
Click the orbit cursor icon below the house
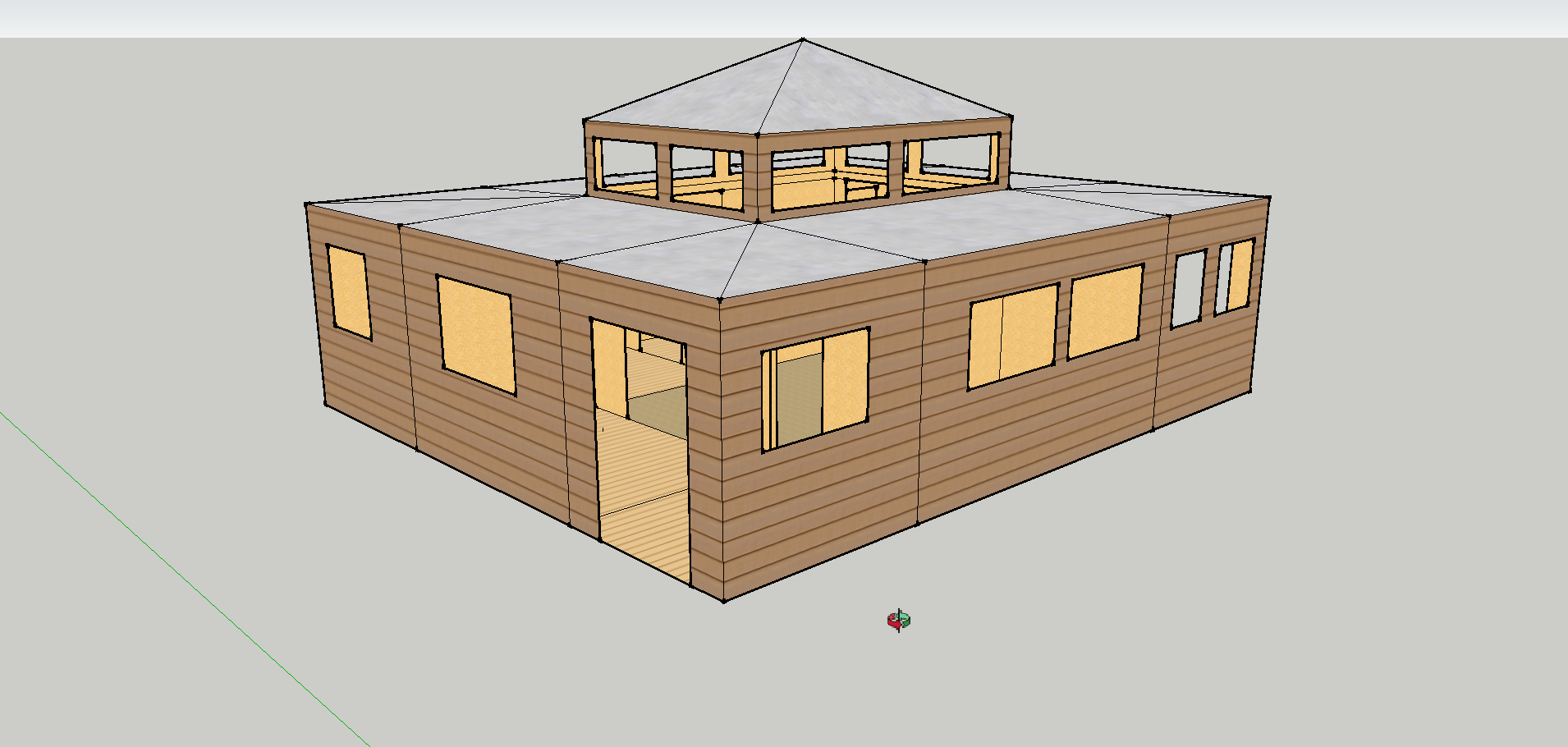[899, 620]
